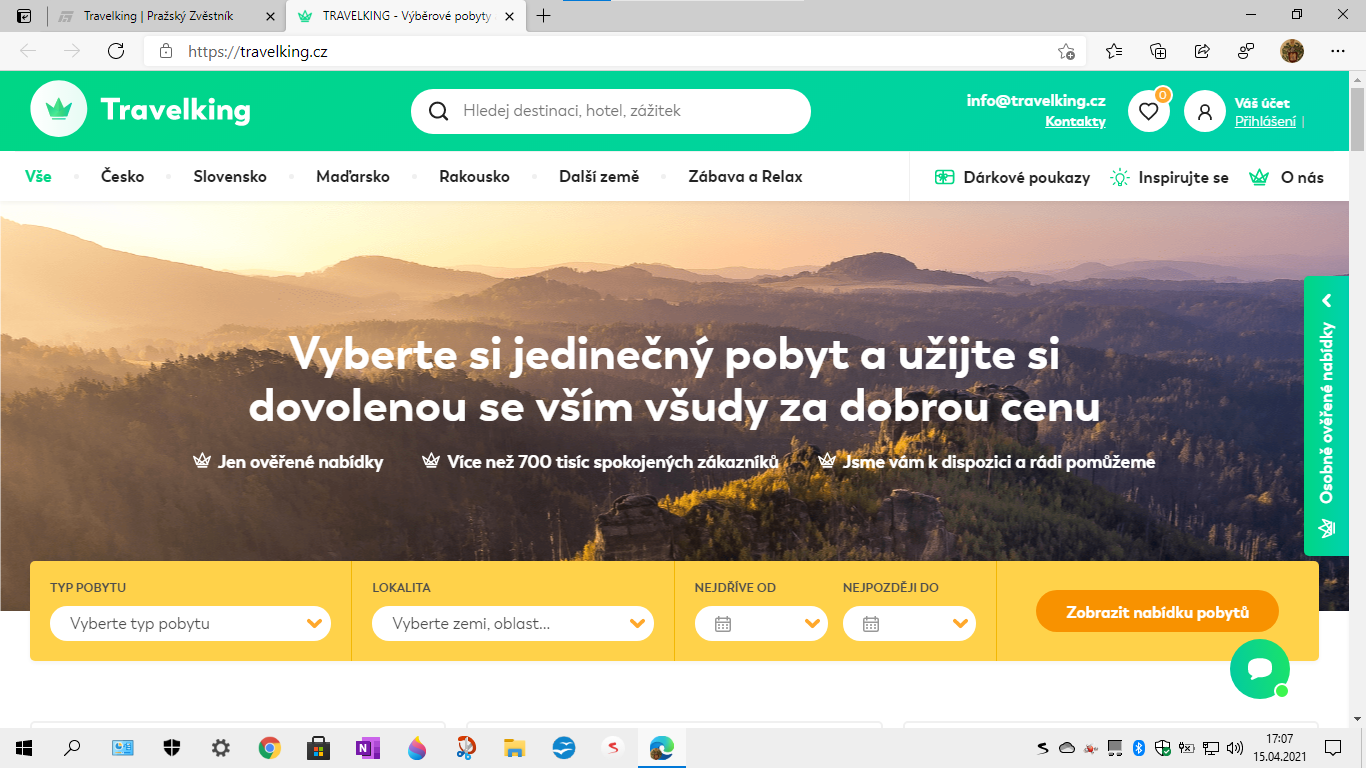Click the Travelking crown logo

pyautogui.click(x=59, y=108)
